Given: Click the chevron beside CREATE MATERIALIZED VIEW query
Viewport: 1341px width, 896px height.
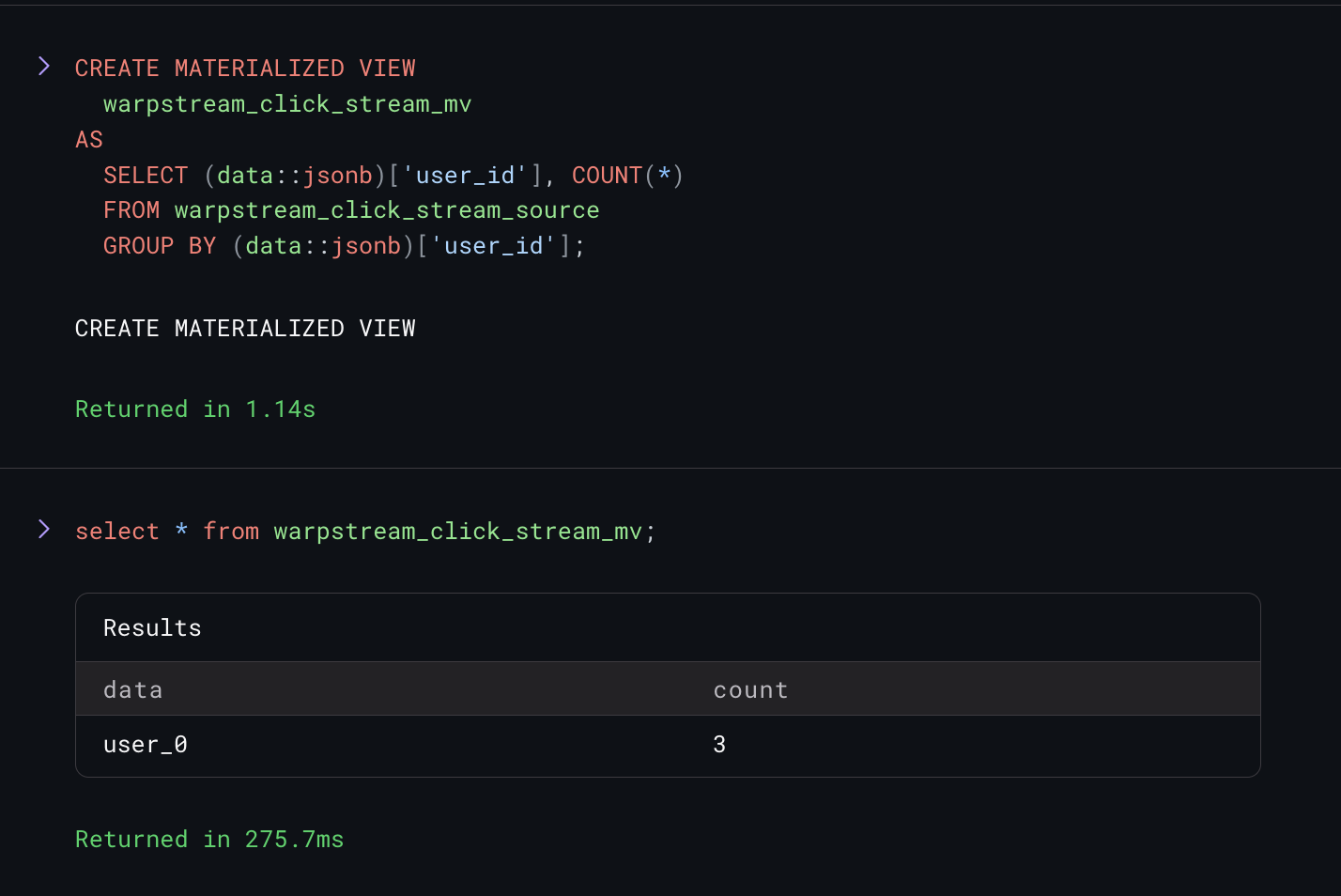Looking at the screenshot, I should [x=44, y=66].
